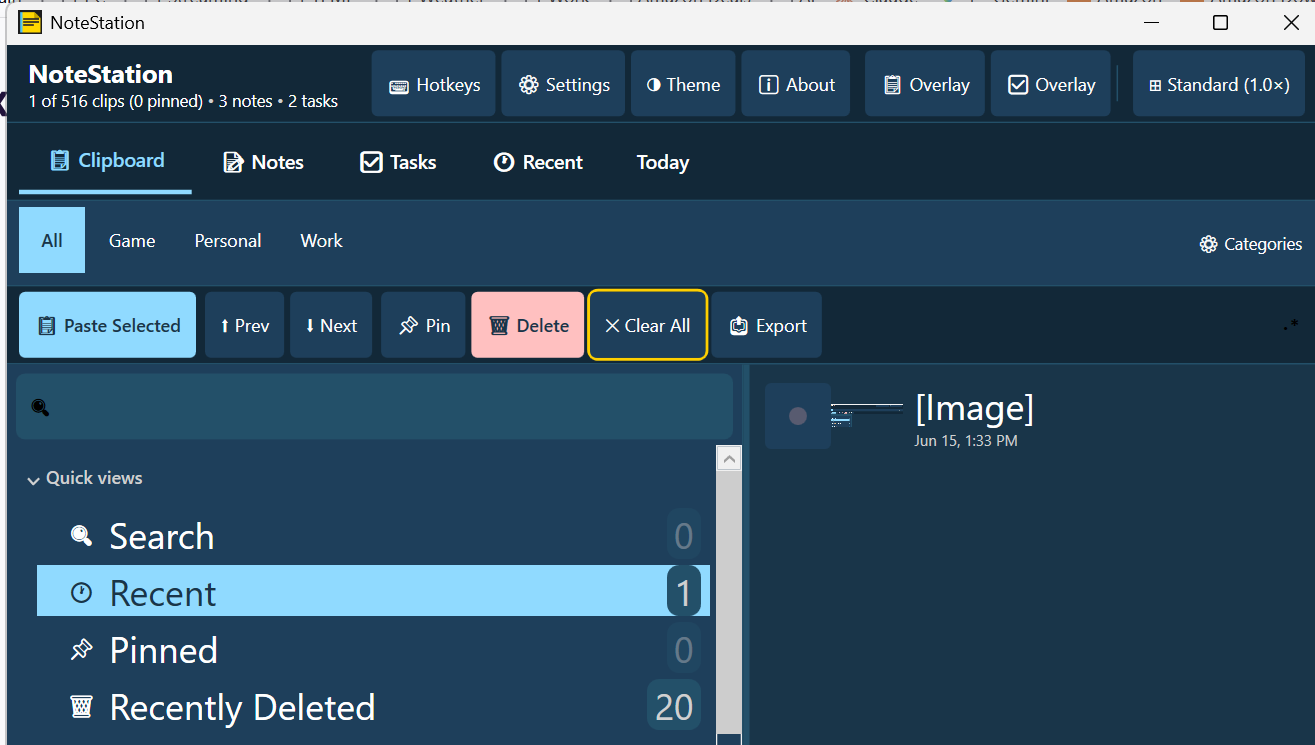This screenshot has width=1315, height=745.
Task: Maximize the NoteStation window
Action: (1220, 22)
